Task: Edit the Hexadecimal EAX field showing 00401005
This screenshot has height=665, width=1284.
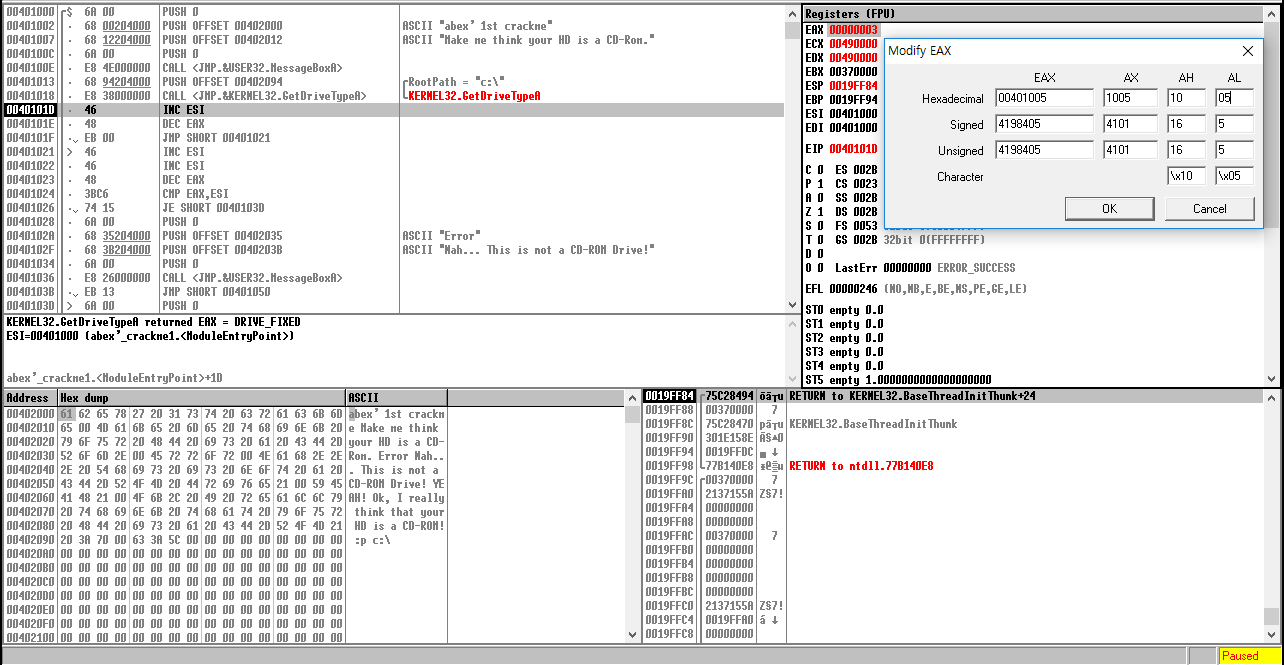Action: pyautogui.click(x=1044, y=98)
